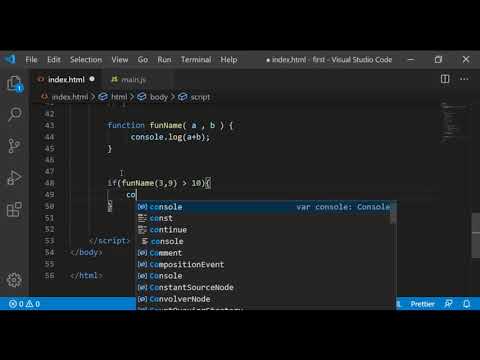Select the console snippet suggestion
Screen dimensions: 480x360
pyautogui.click(x=263, y=241)
